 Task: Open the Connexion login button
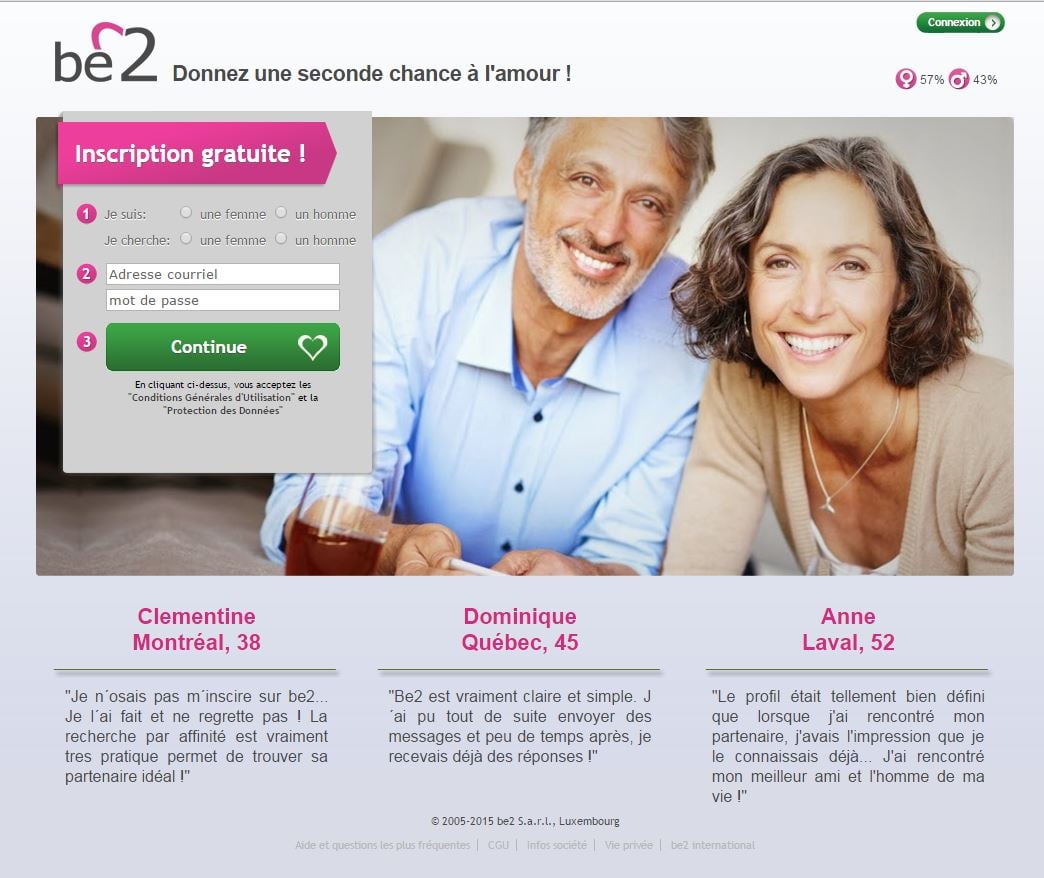960,23
